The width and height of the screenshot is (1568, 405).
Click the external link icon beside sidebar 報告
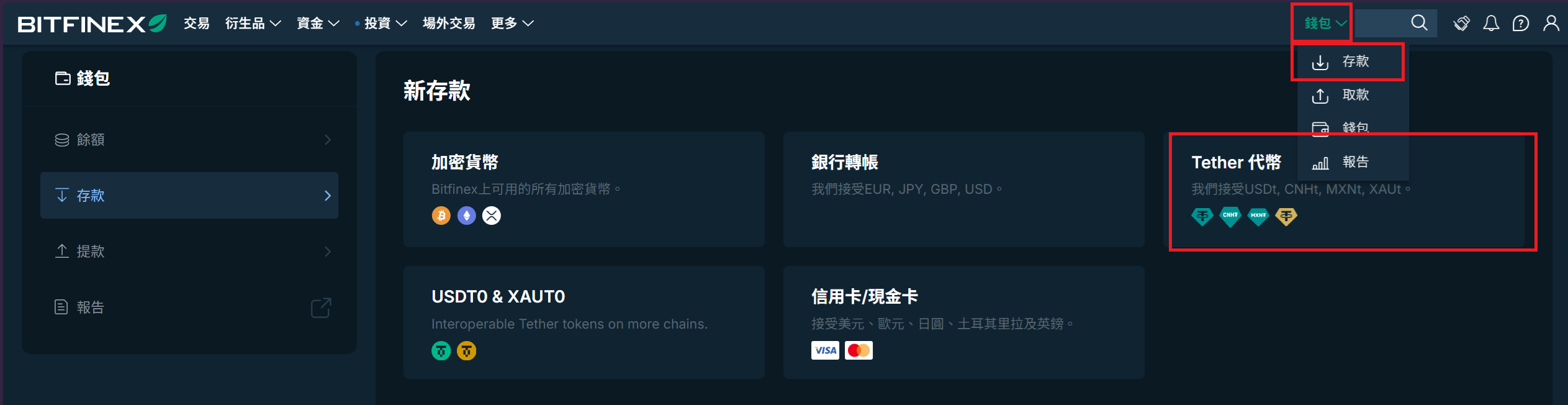(321, 307)
